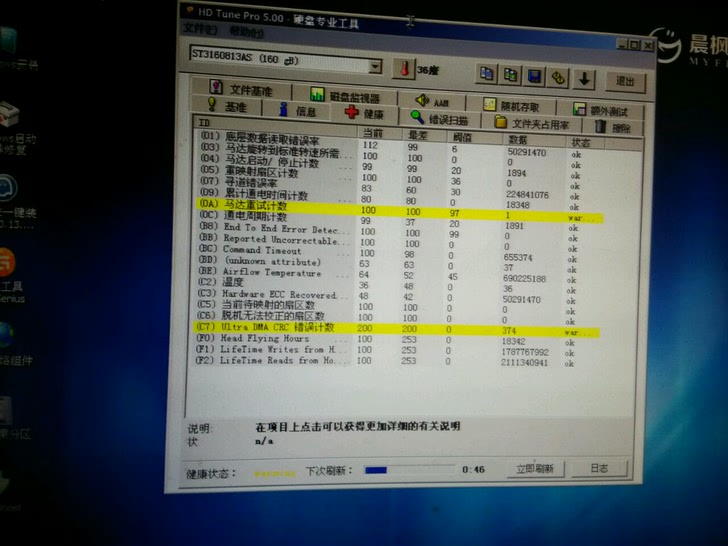728x546 pixels.
Task: Click the 数据 column header
Action: 534,140
